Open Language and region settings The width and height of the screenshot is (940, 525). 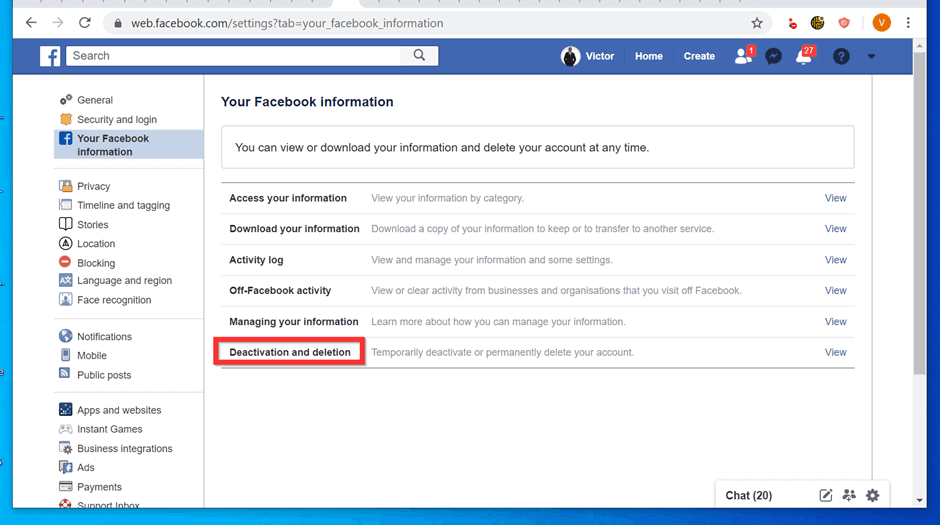125,280
